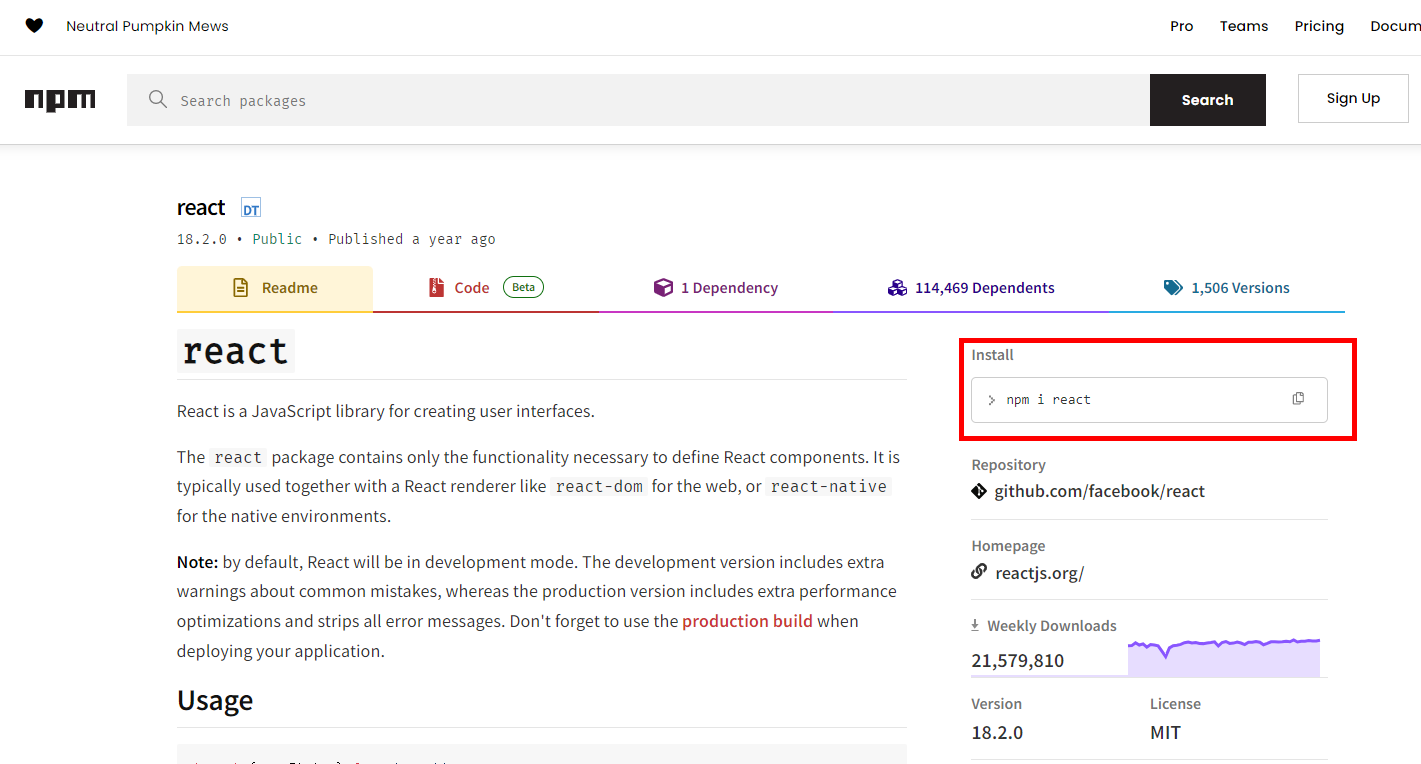Open the reactjs.org homepage link
The image size is (1421, 764).
(x=1040, y=573)
